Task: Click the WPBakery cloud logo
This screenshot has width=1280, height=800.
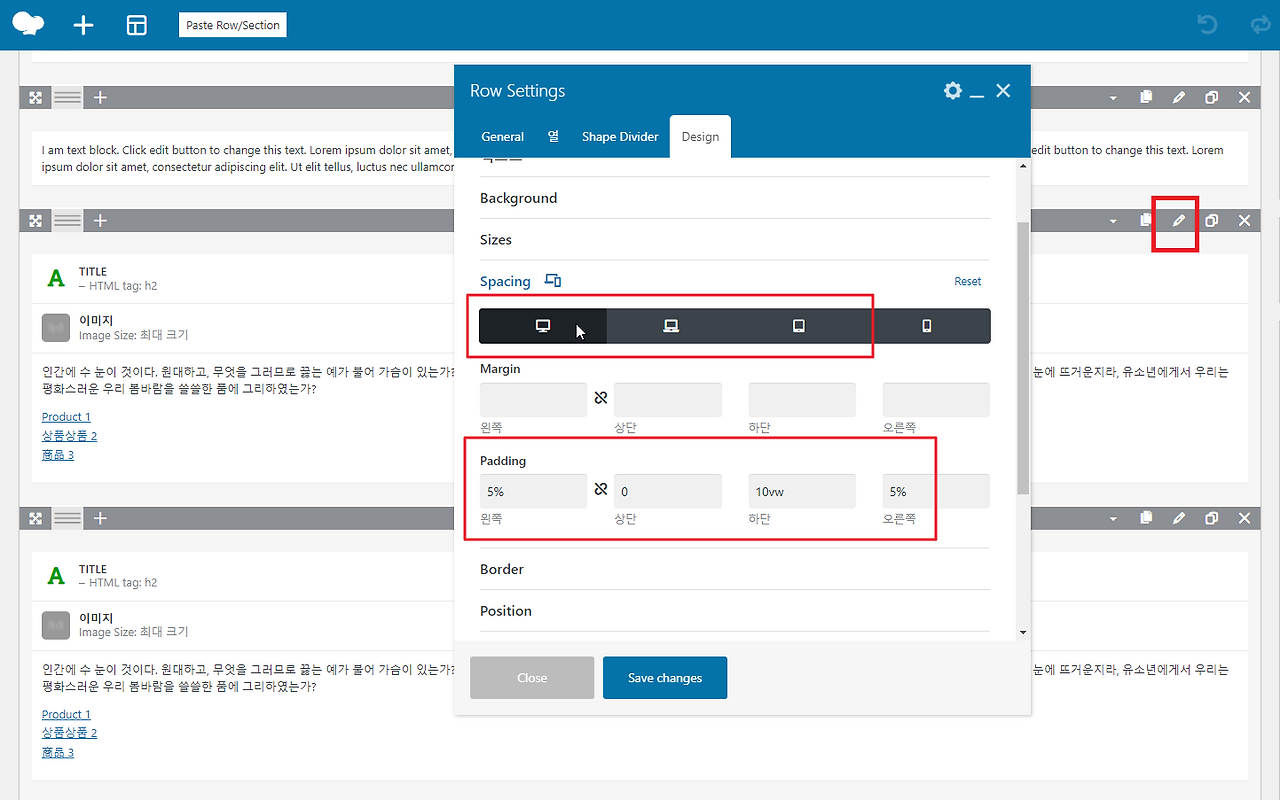Action: pyautogui.click(x=28, y=24)
